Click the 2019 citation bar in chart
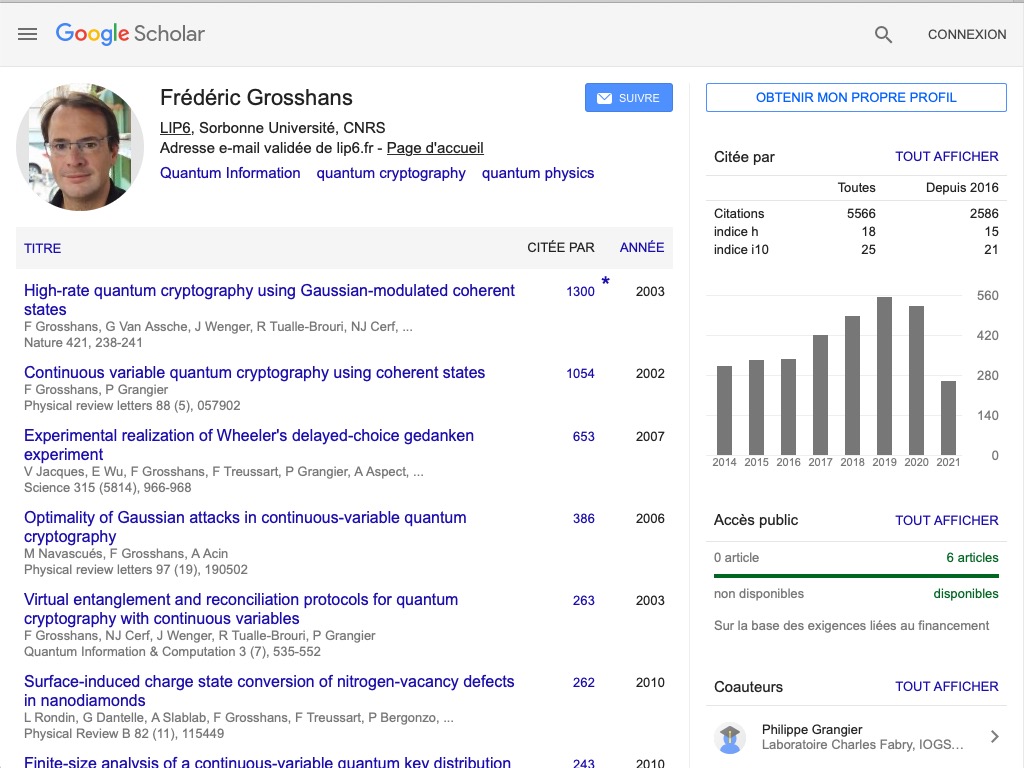Image resolution: width=1024 pixels, height=768 pixels. 884,376
